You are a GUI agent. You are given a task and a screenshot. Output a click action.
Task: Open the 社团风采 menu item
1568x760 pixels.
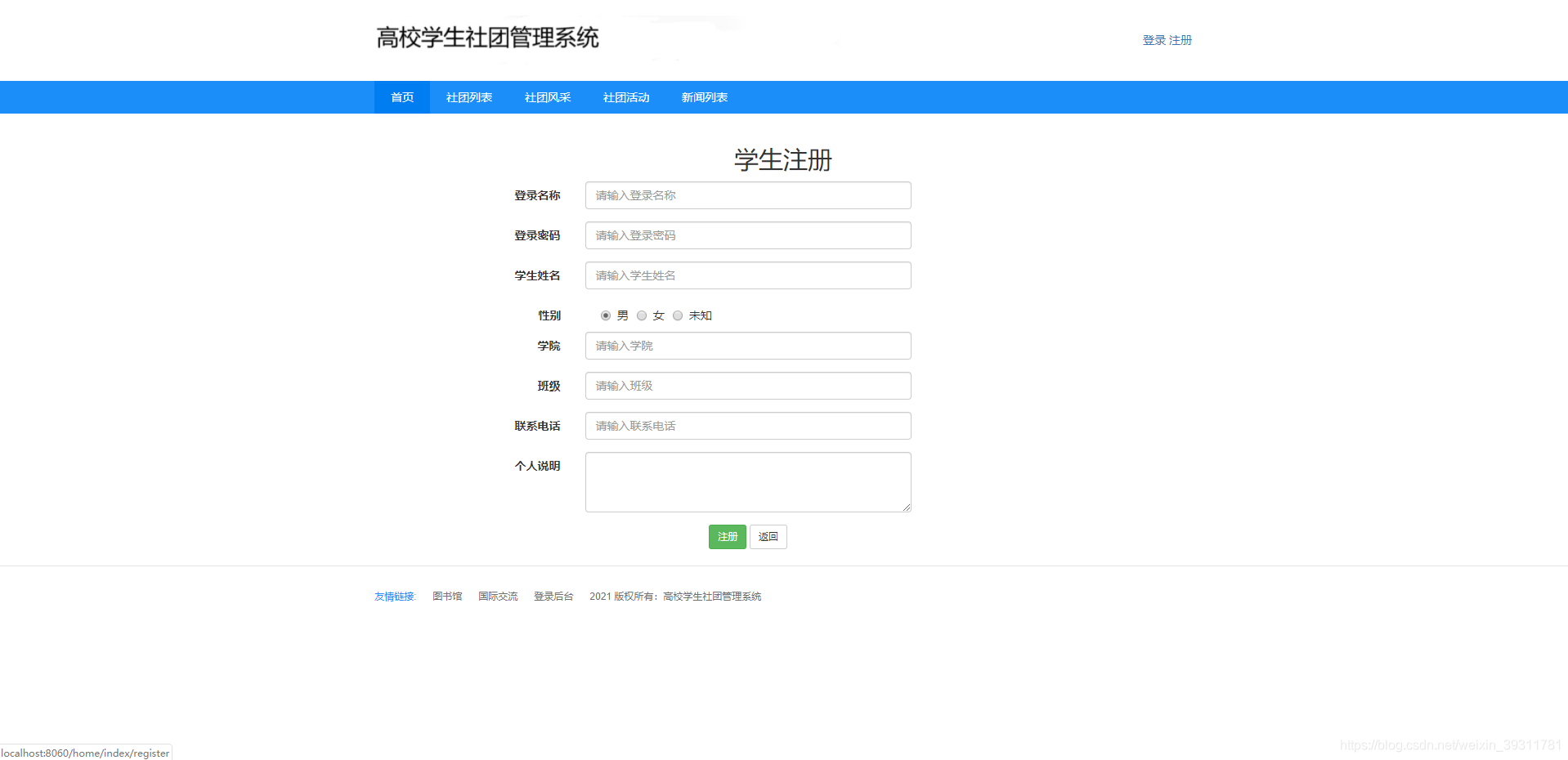(548, 97)
